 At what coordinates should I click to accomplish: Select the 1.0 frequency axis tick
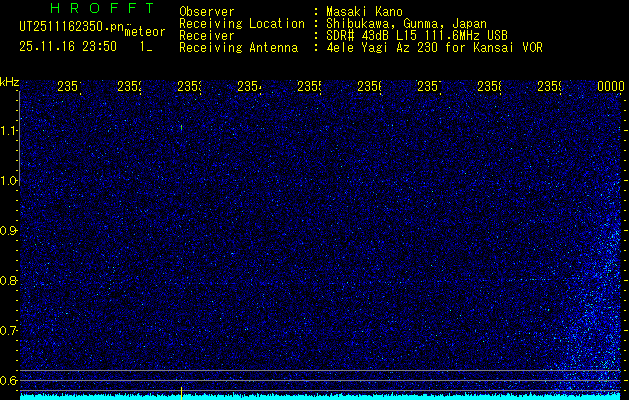click(x=9, y=181)
